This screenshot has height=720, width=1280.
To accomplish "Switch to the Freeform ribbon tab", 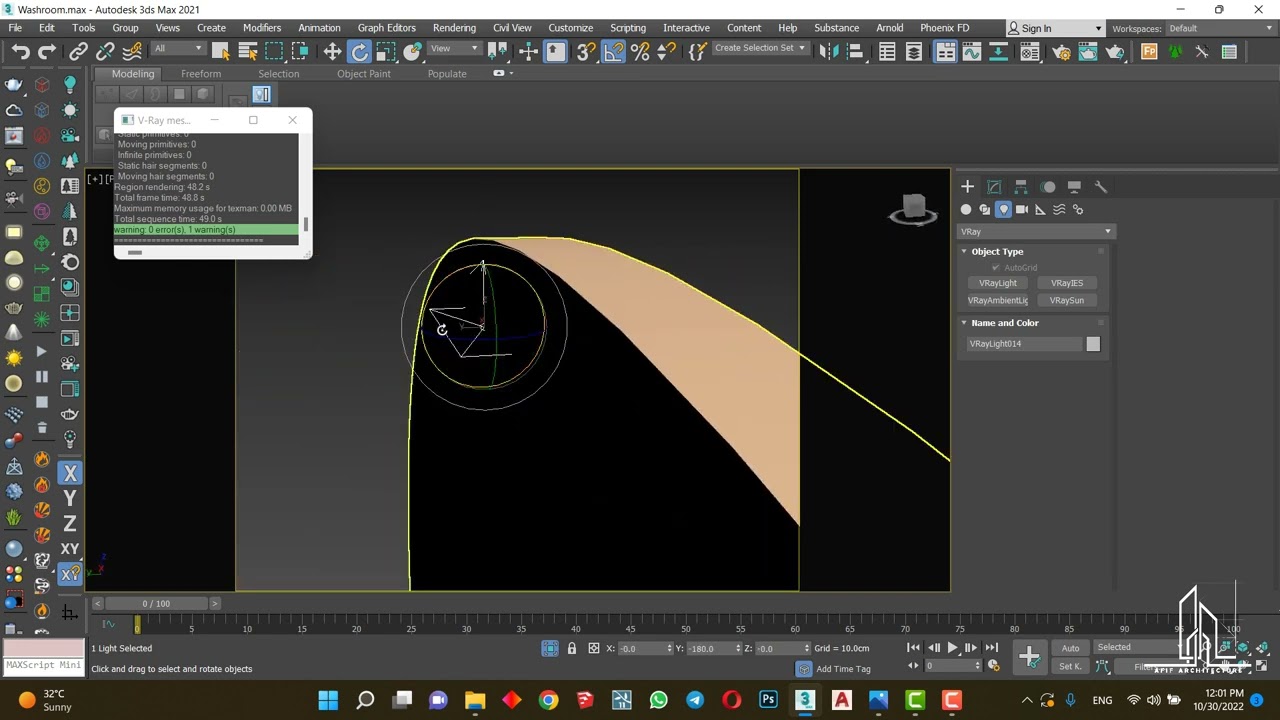I will 201,74.
